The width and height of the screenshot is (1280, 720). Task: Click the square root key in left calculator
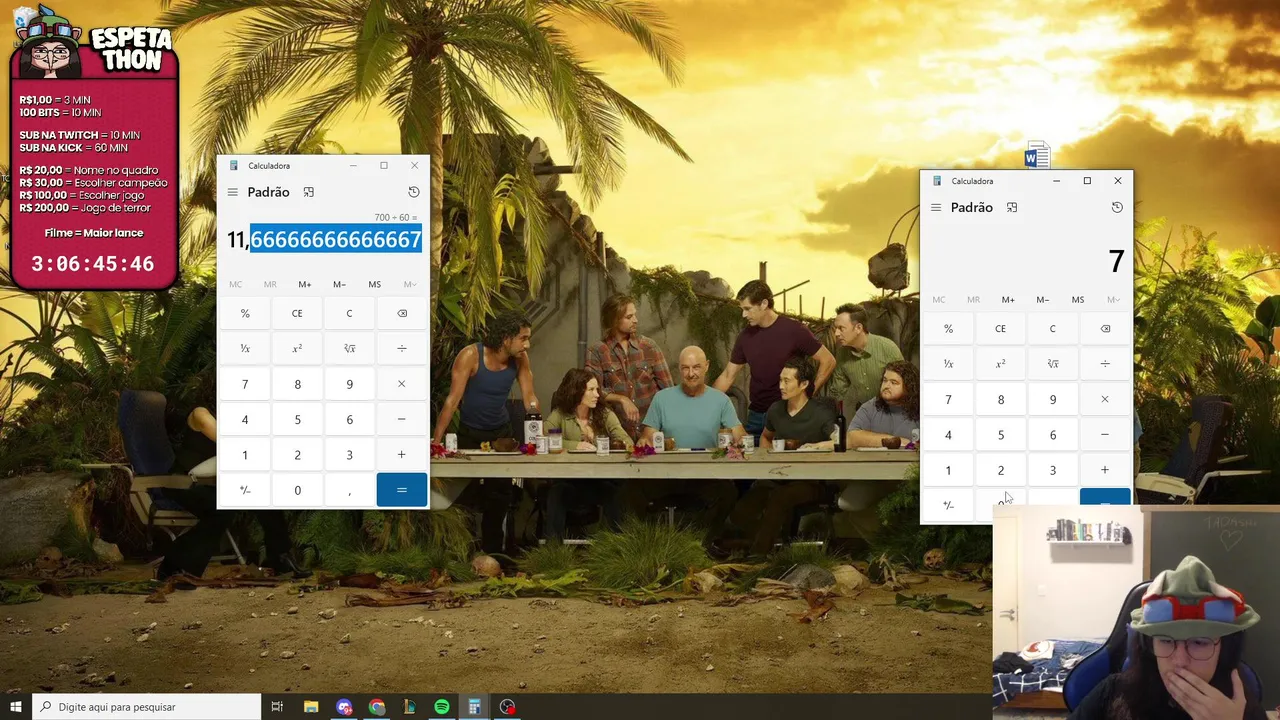(349, 349)
